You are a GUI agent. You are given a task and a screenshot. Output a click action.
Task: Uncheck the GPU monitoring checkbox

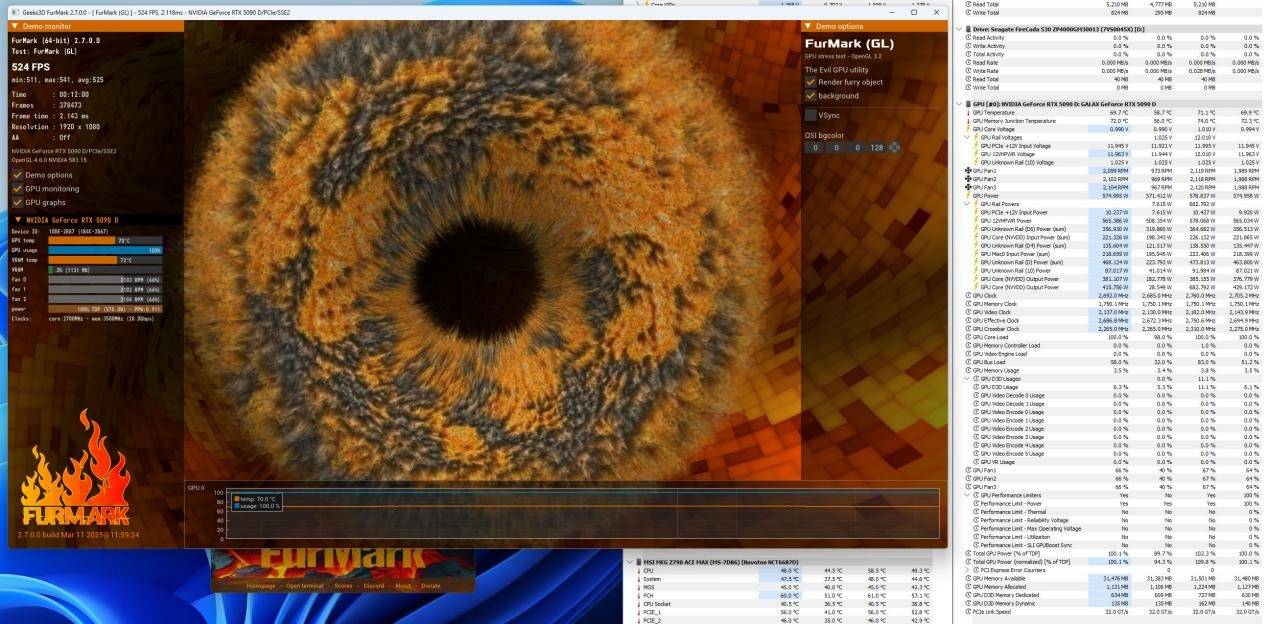pos(17,188)
